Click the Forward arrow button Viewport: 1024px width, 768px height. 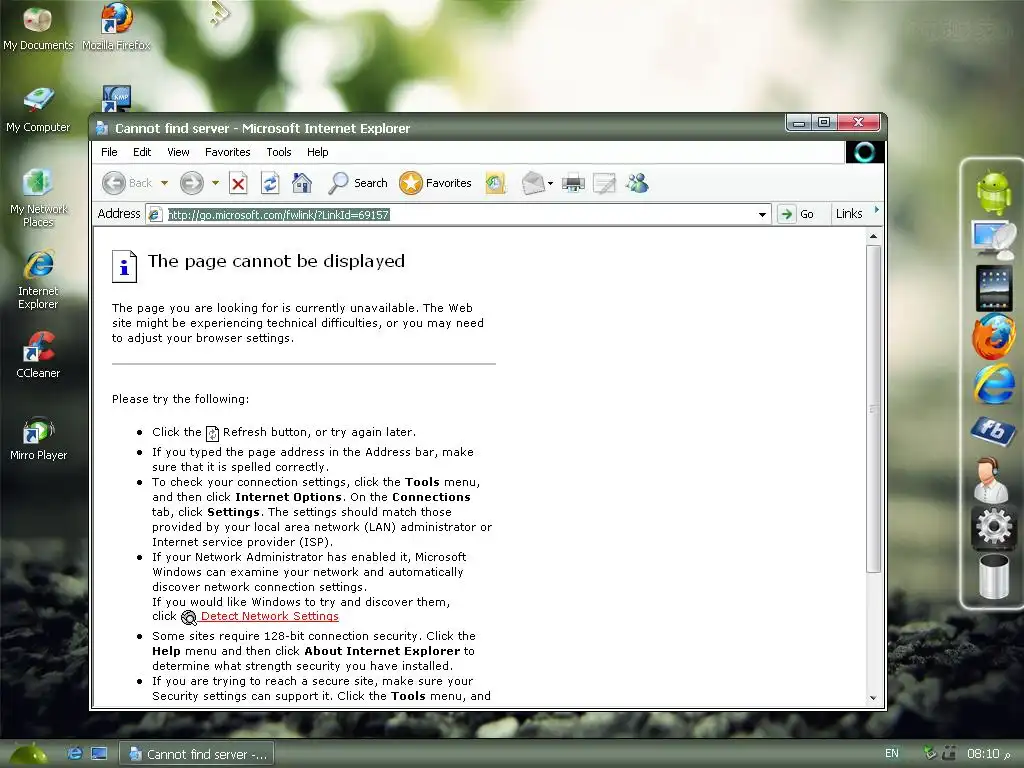191,184
